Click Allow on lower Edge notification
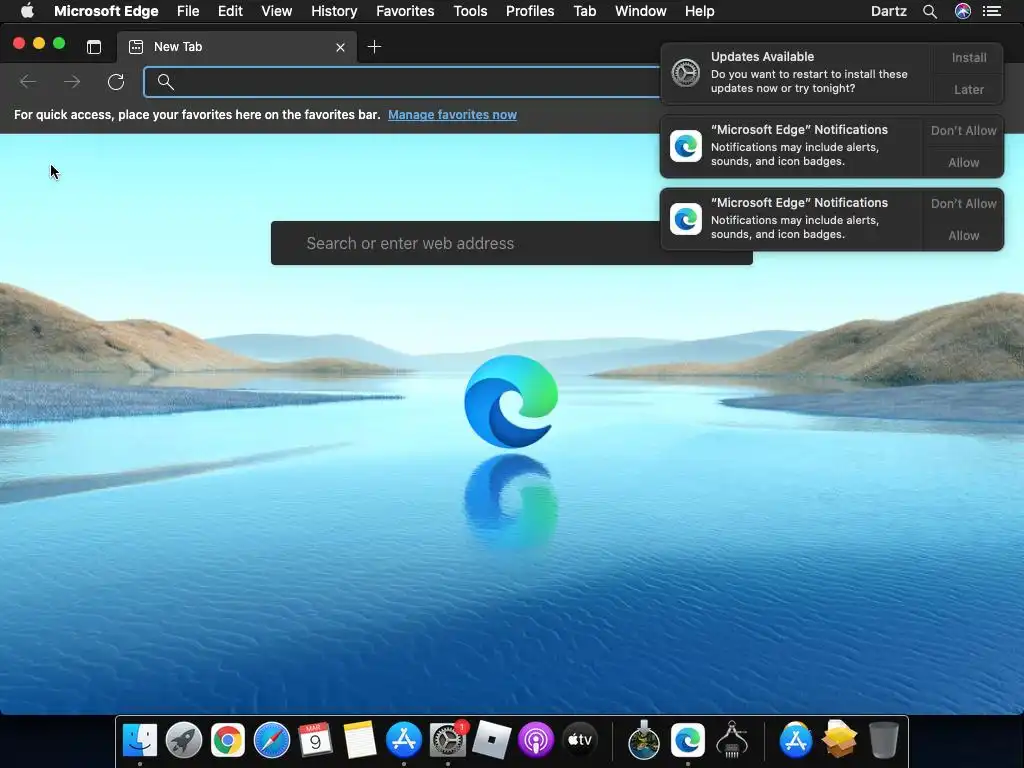The height and width of the screenshot is (768, 1024). point(963,236)
